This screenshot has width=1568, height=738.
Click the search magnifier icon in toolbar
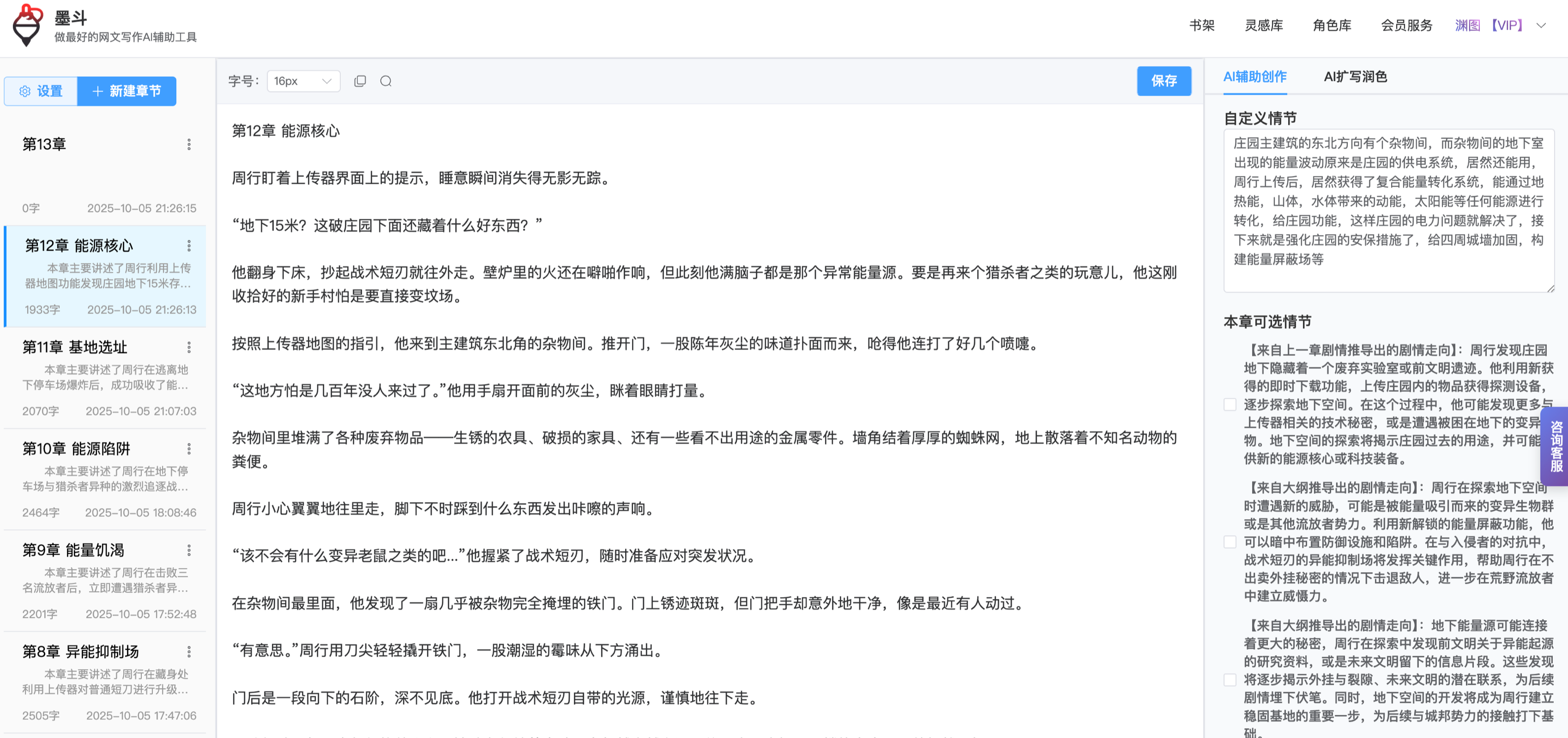(386, 81)
